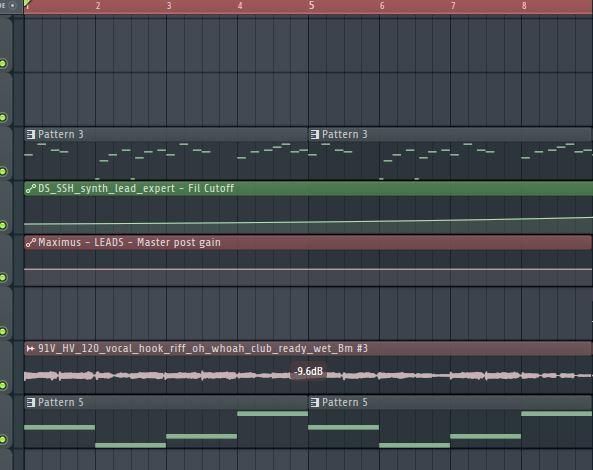Mute the Fil Cutoff automation track
Image resolution: width=593 pixels, height=470 pixels.
3,225
